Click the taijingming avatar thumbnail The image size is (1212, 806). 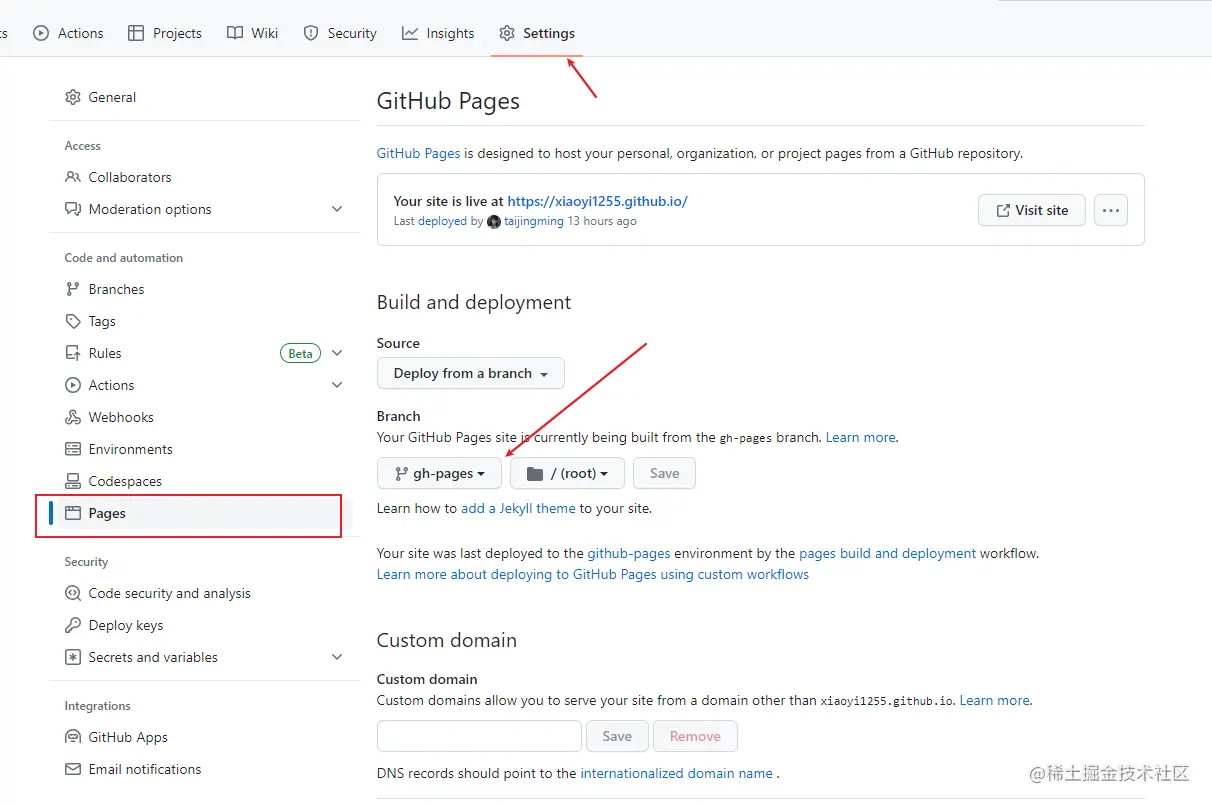[494, 222]
